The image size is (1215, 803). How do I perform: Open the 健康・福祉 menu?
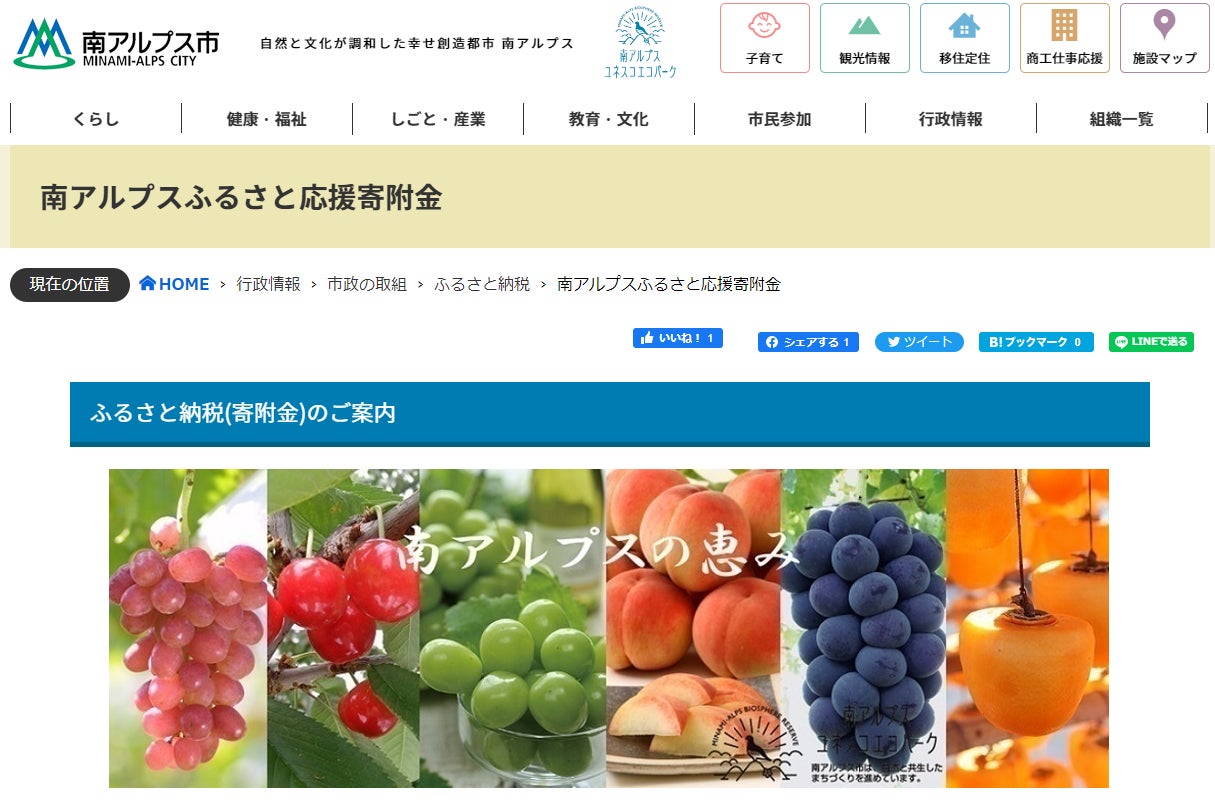point(267,119)
